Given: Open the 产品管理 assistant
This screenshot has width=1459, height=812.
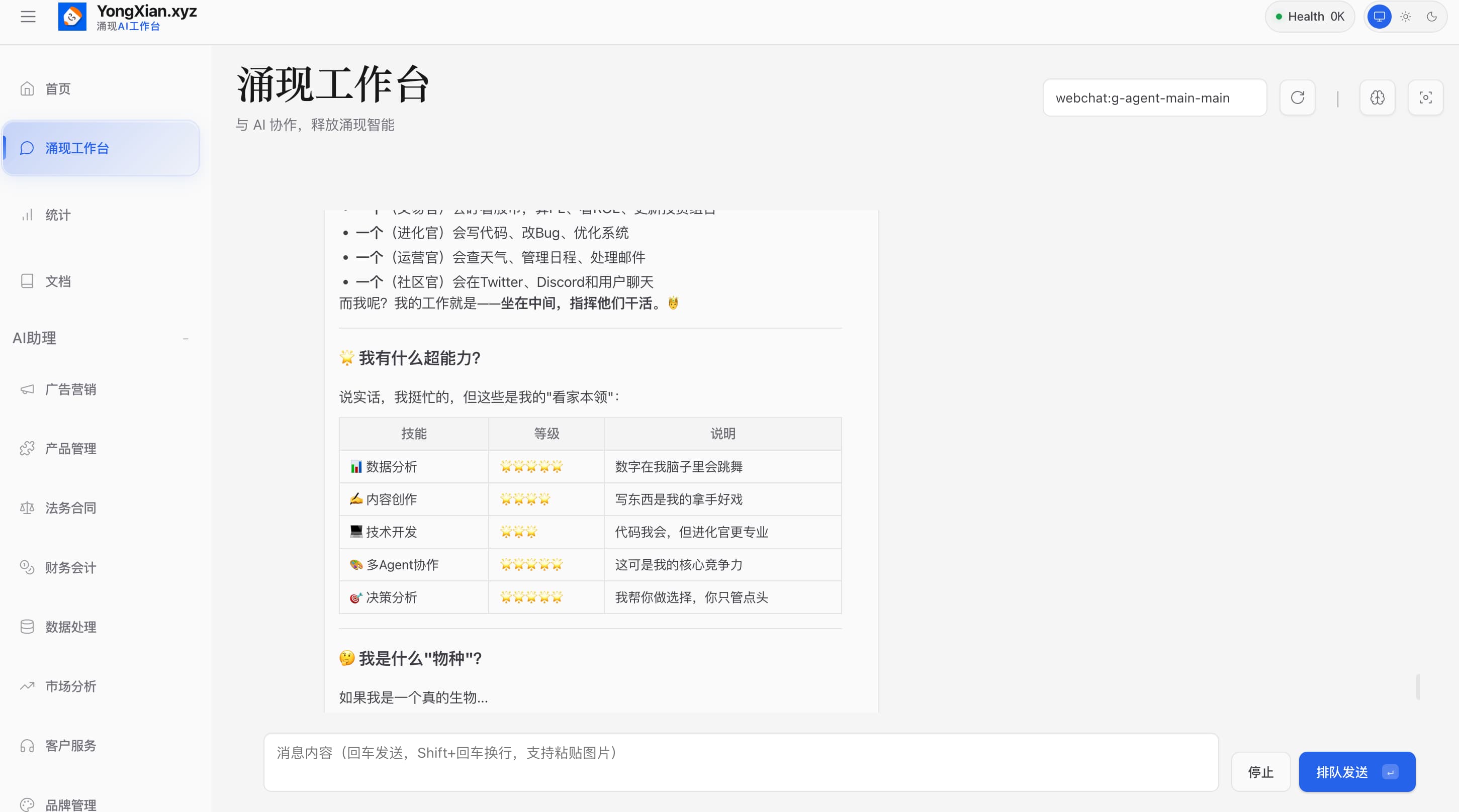Looking at the screenshot, I should 70,448.
